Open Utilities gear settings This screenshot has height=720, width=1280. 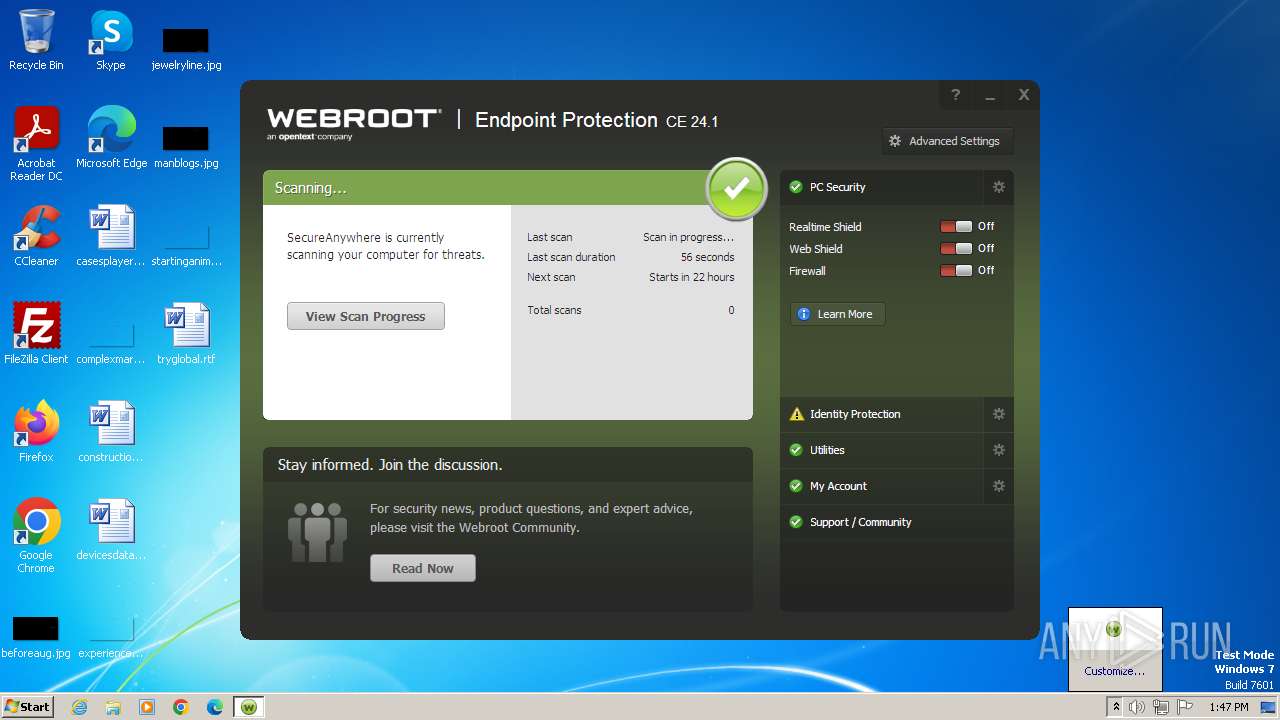(x=998, y=450)
